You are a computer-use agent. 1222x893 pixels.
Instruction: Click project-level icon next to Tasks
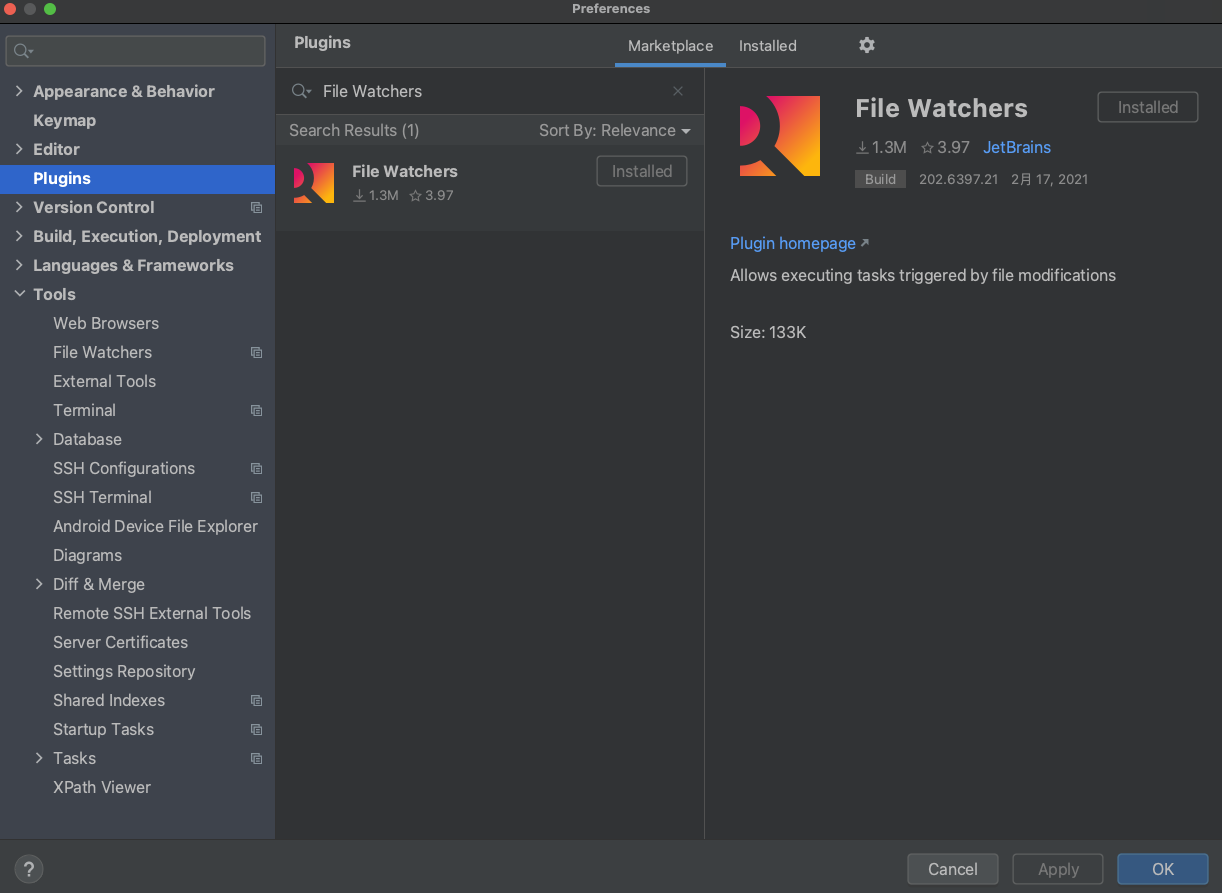coord(257,759)
